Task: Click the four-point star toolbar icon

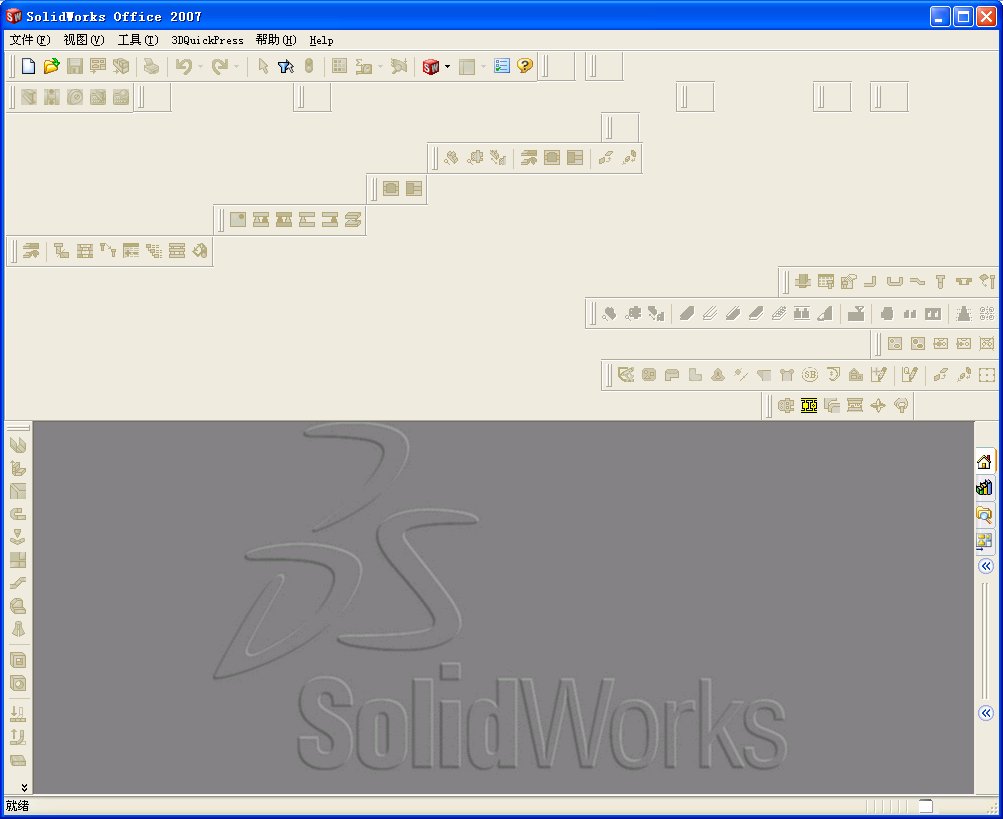Action: tap(878, 406)
